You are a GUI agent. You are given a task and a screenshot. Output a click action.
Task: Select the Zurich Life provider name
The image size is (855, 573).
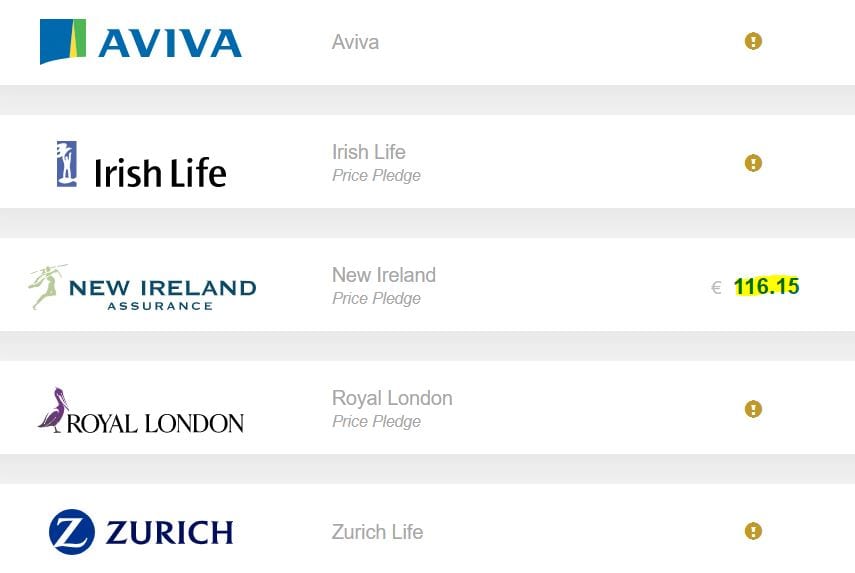377,532
